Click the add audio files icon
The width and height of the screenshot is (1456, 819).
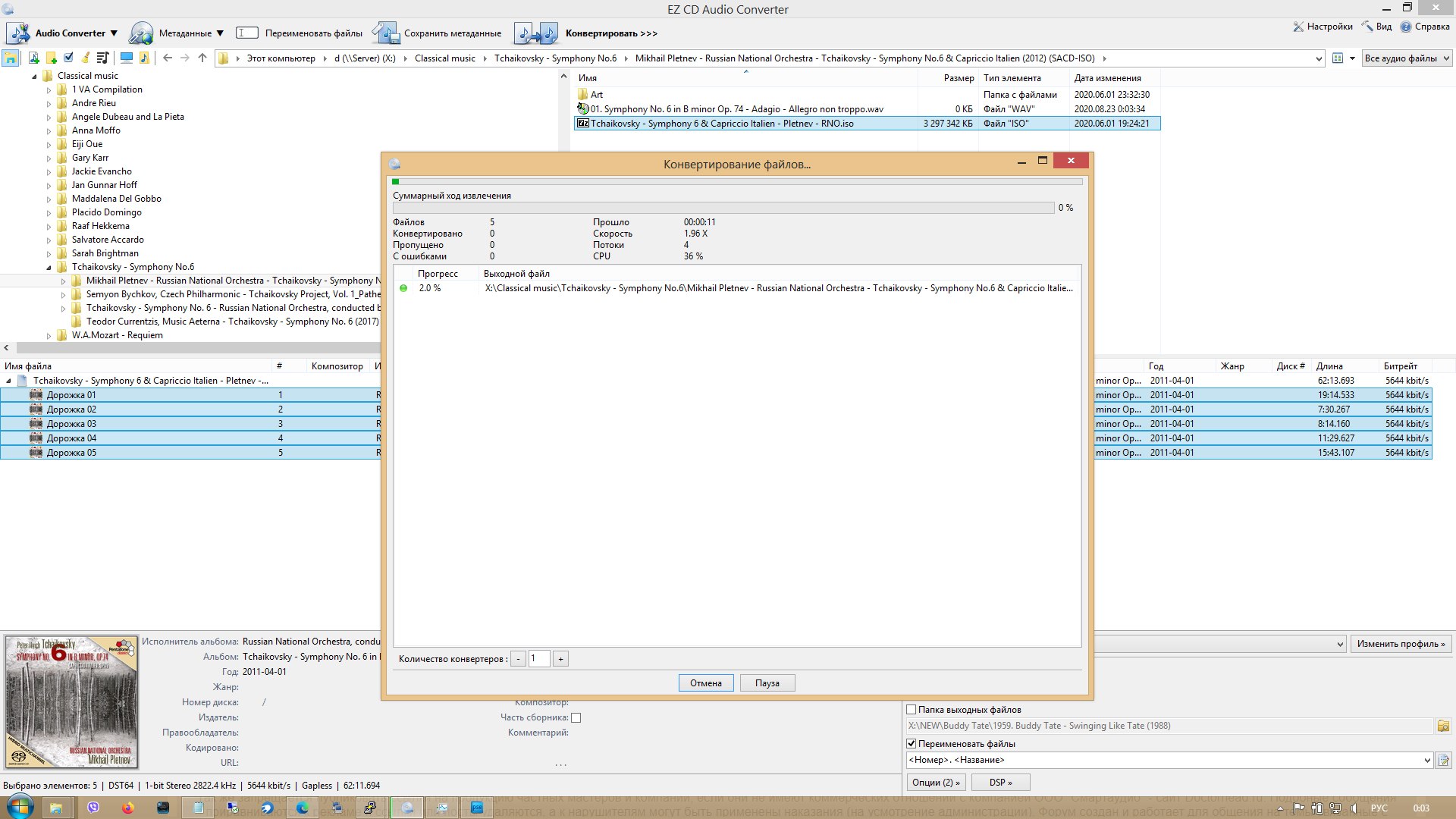point(33,58)
